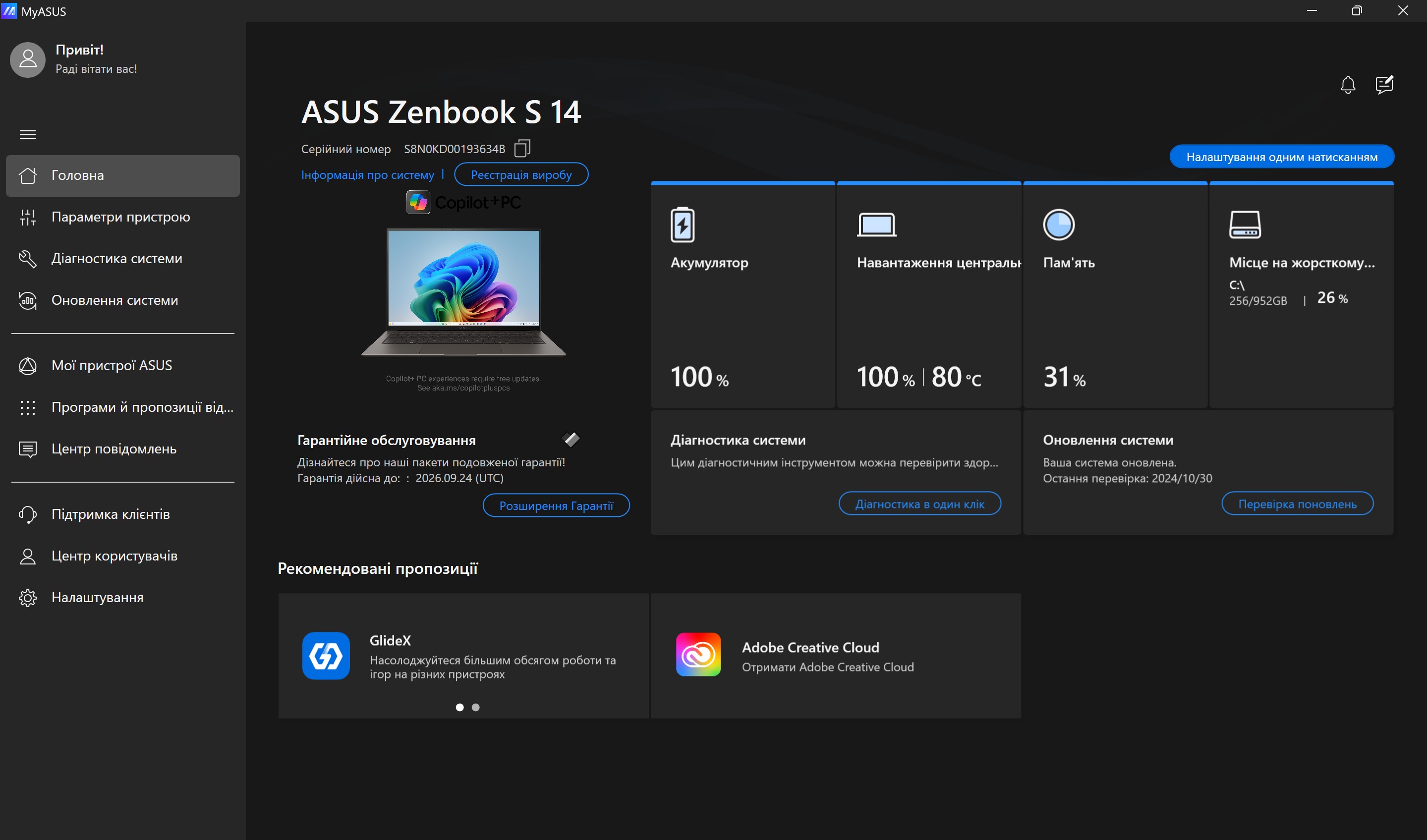Image resolution: width=1427 pixels, height=840 pixels.
Task: Click the headset icon for Підтримка клієнтів
Action: pyautogui.click(x=28, y=514)
